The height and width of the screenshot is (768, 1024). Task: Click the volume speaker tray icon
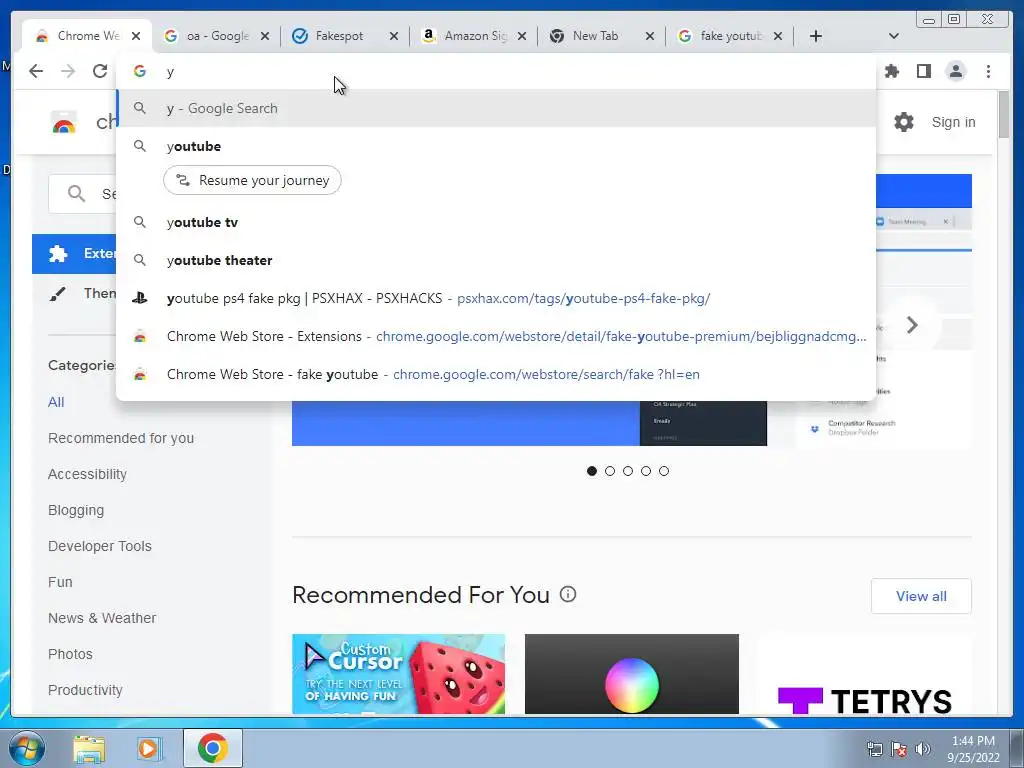click(x=923, y=749)
